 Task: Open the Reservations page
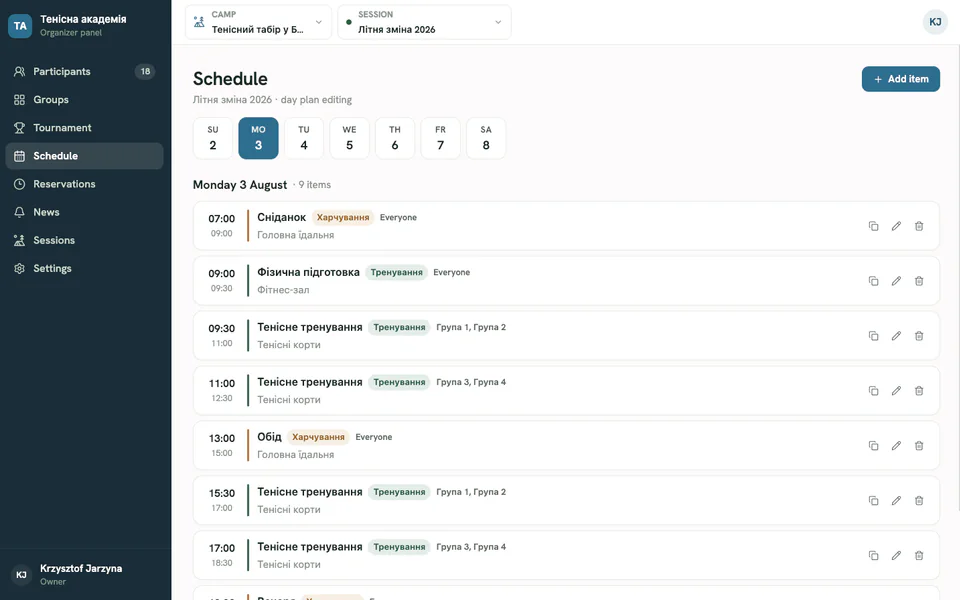point(84,184)
